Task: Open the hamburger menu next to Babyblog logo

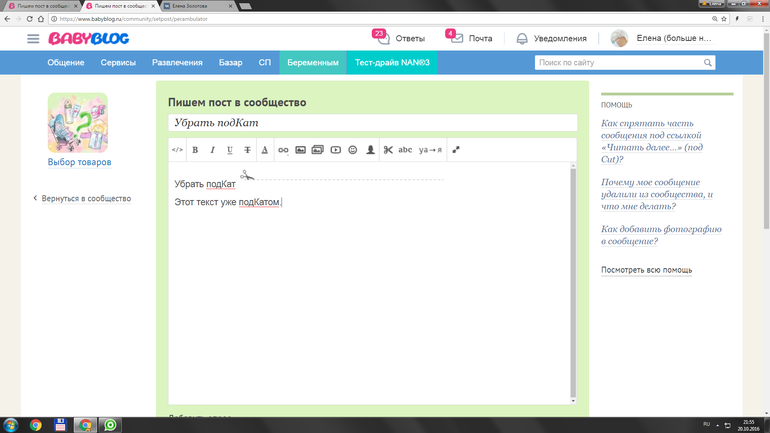Action: pyautogui.click(x=33, y=39)
